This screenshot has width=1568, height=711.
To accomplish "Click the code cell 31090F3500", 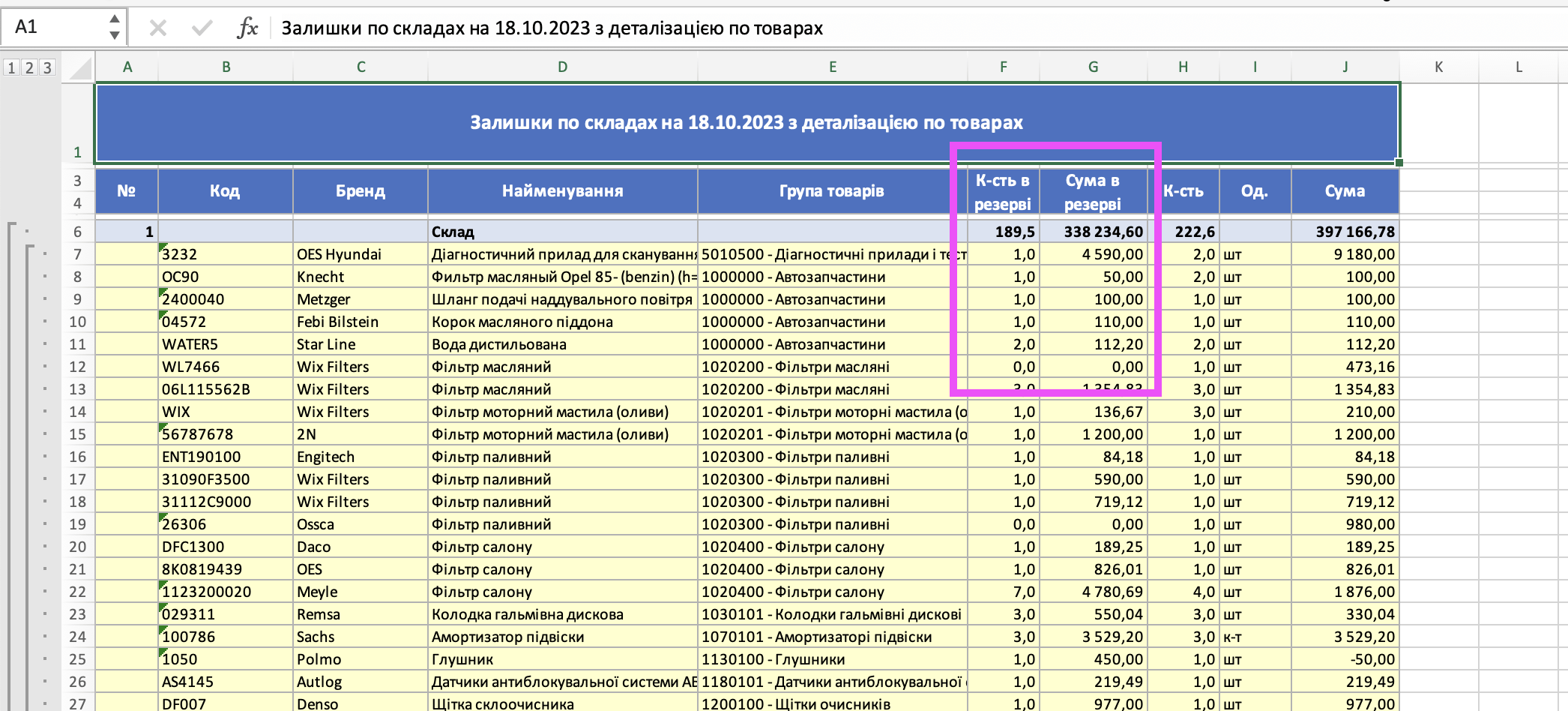I will tap(226, 479).
